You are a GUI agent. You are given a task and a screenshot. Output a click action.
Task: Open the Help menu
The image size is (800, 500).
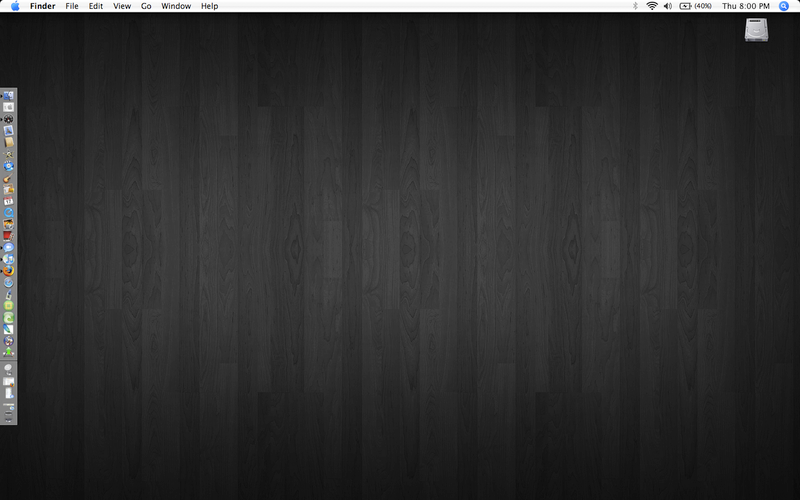pyautogui.click(x=209, y=6)
